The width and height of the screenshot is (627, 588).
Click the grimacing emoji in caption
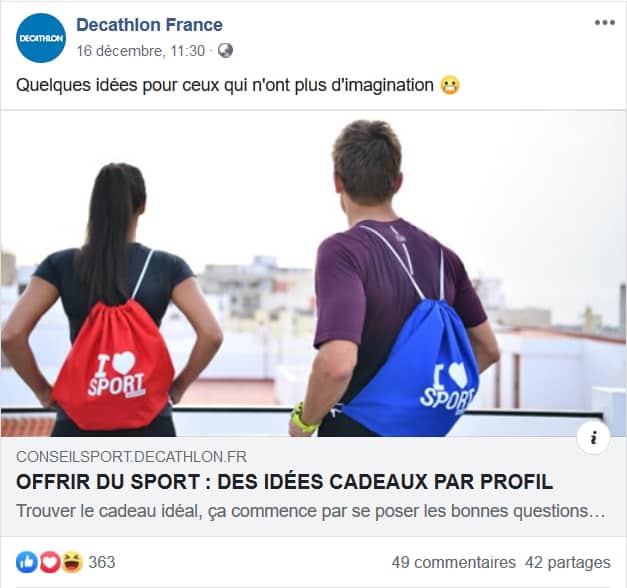point(450,85)
